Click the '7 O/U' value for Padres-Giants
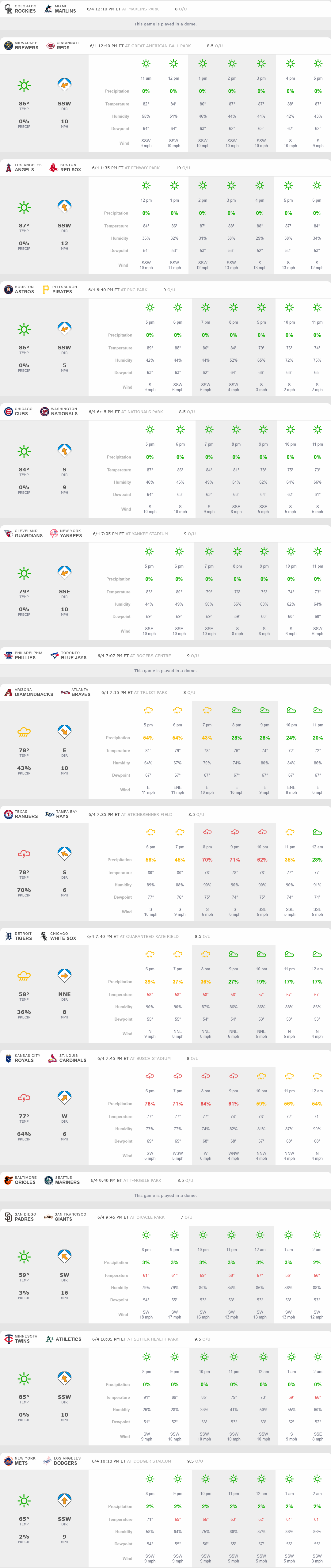 [x=186, y=1217]
